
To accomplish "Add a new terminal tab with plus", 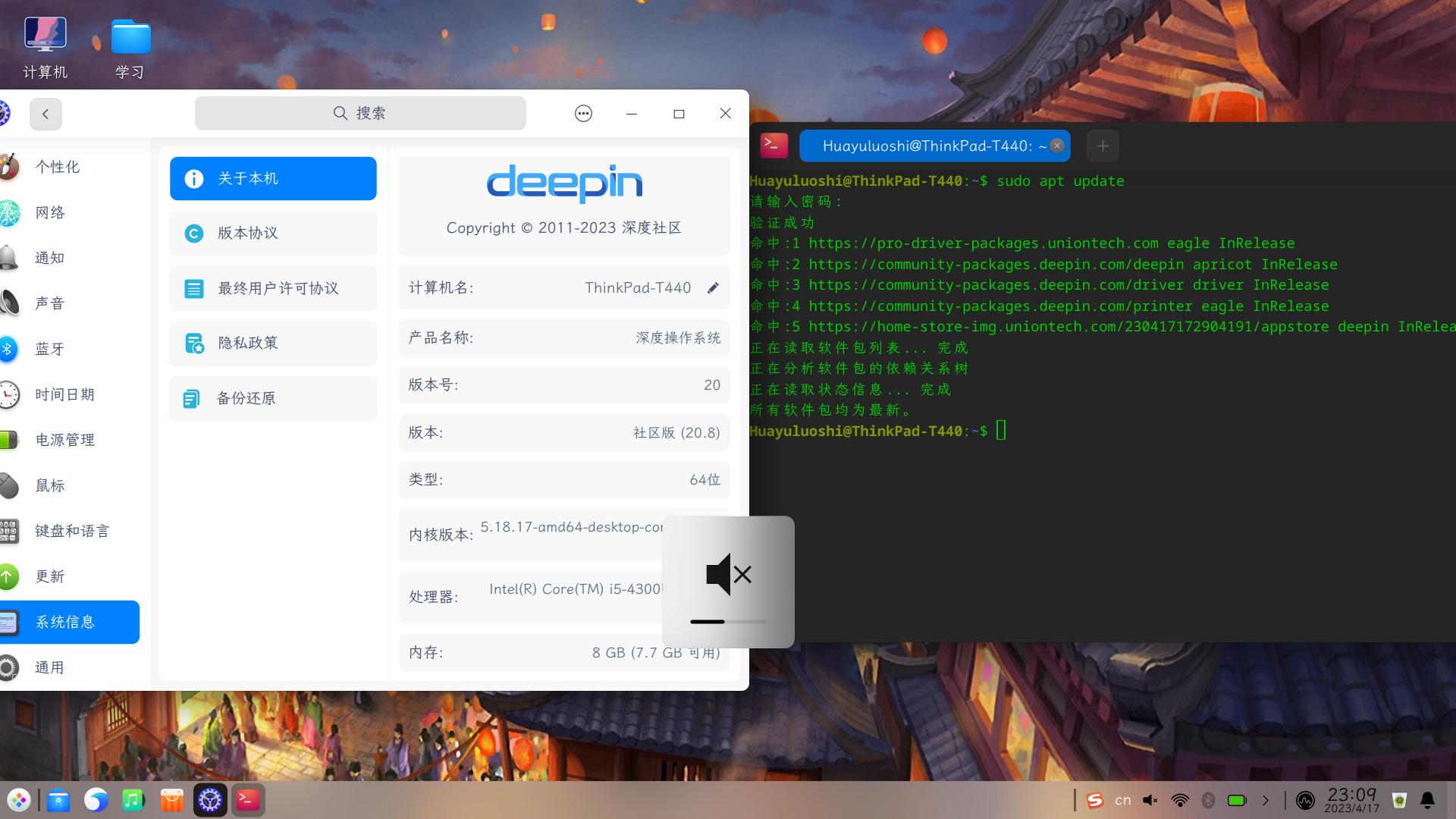I will pyautogui.click(x=1103, y=146).
